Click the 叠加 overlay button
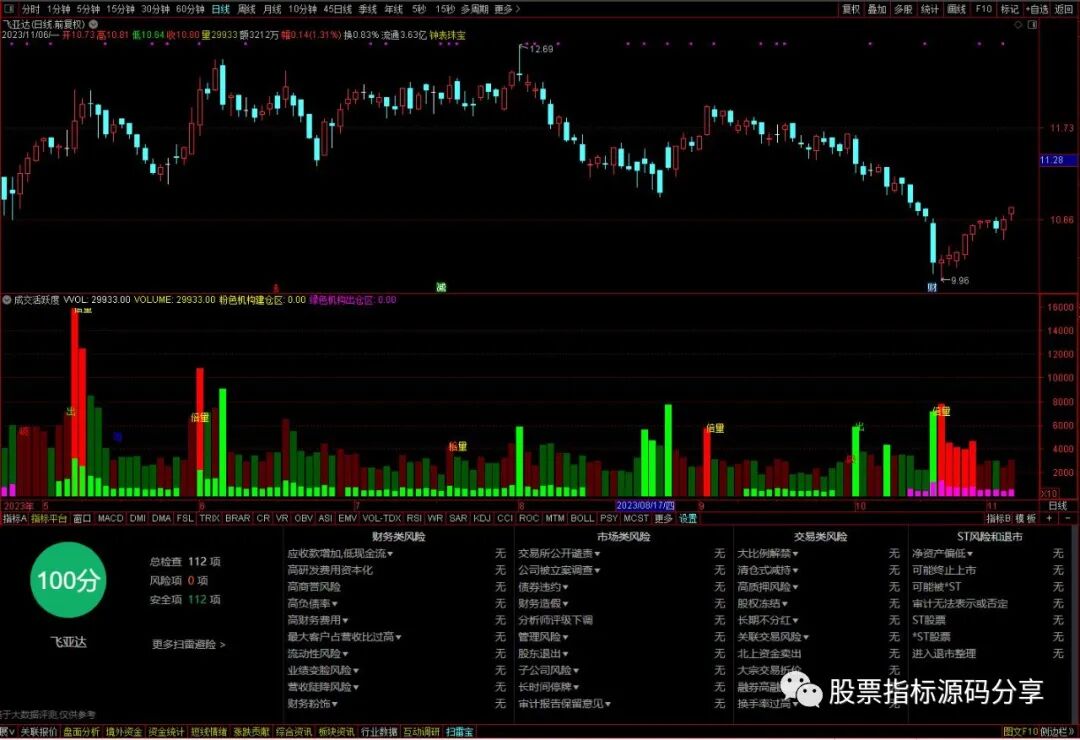The image size is (1080, 740). tap(877, 9)
